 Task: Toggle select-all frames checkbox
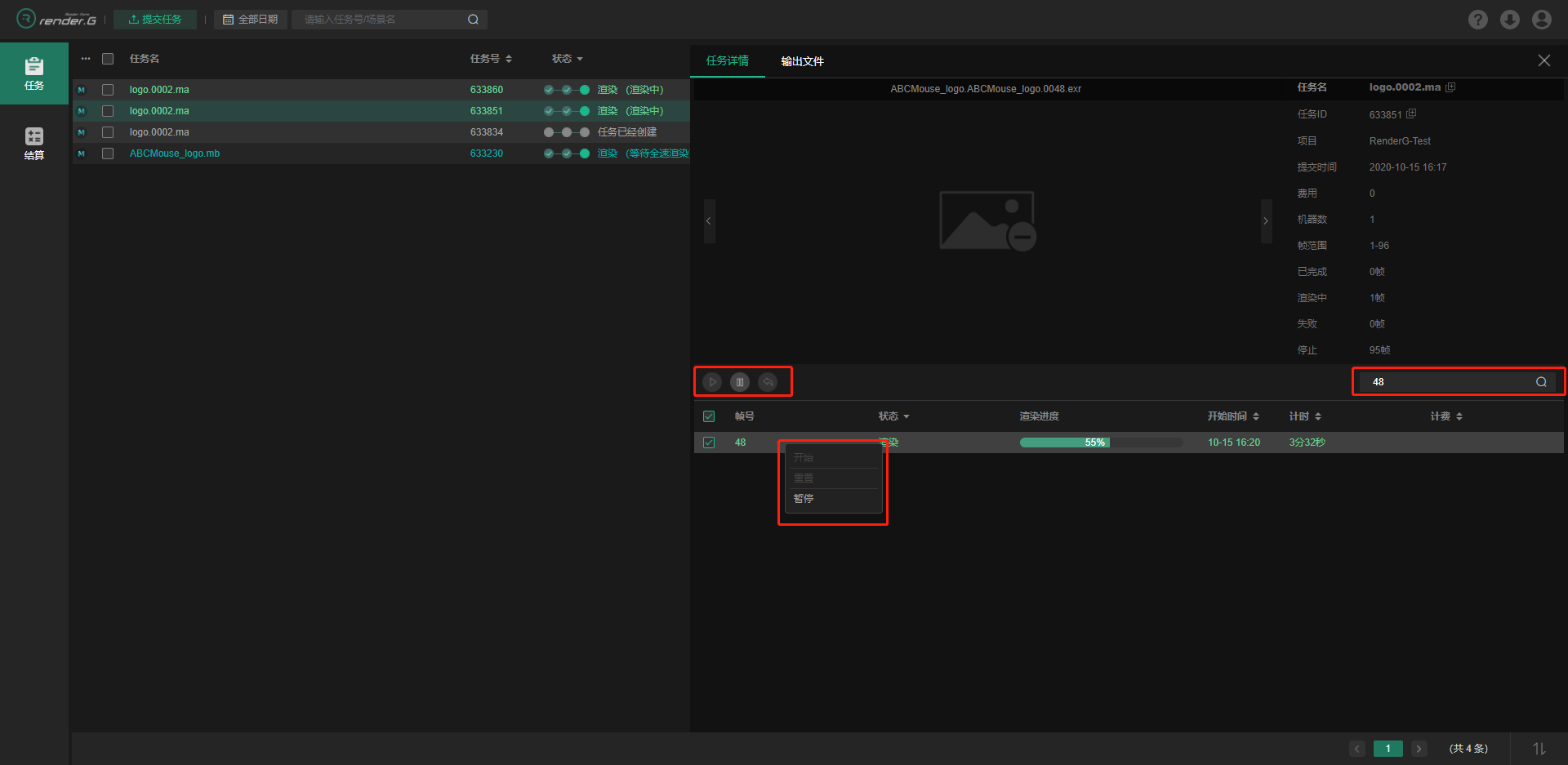(x=709, y=416)
